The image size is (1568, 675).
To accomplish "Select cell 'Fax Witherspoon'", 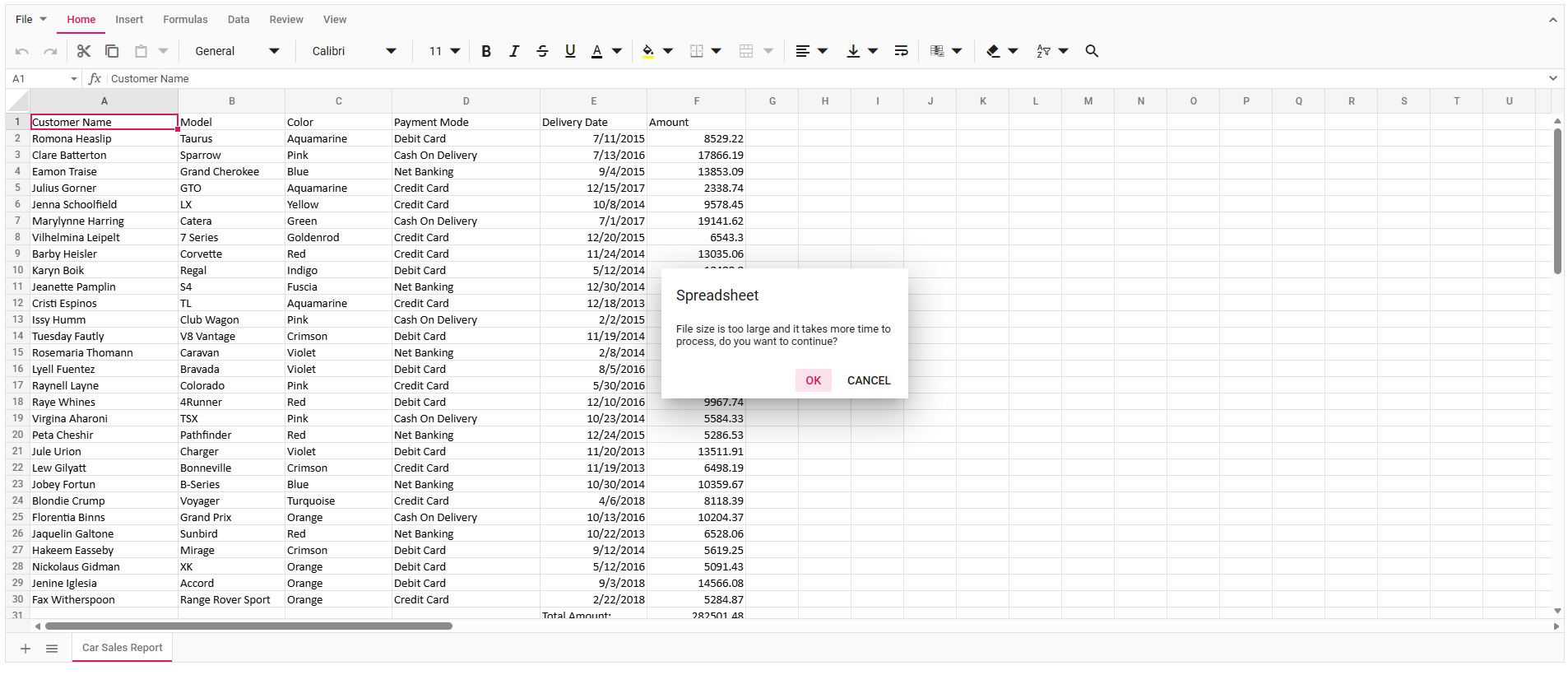I will (x=104, y=599).
